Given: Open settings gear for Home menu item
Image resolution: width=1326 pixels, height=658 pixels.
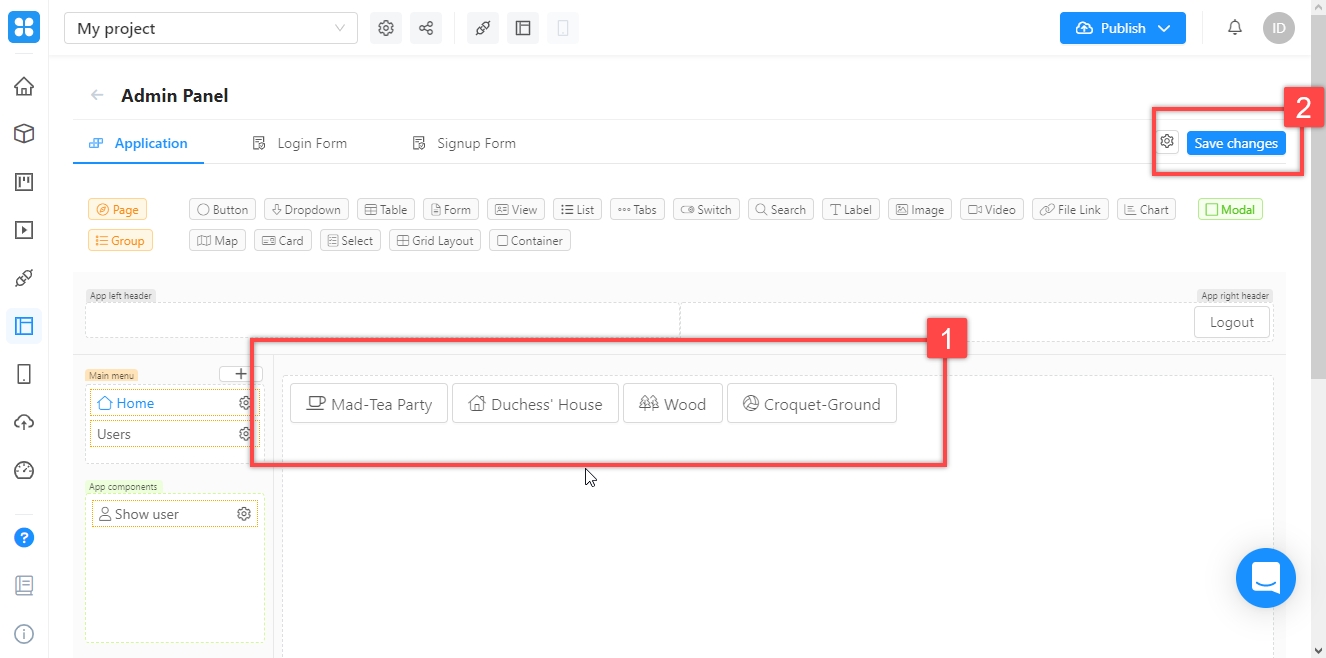Looking at the screenshot, I should click(x=245, y=403).
